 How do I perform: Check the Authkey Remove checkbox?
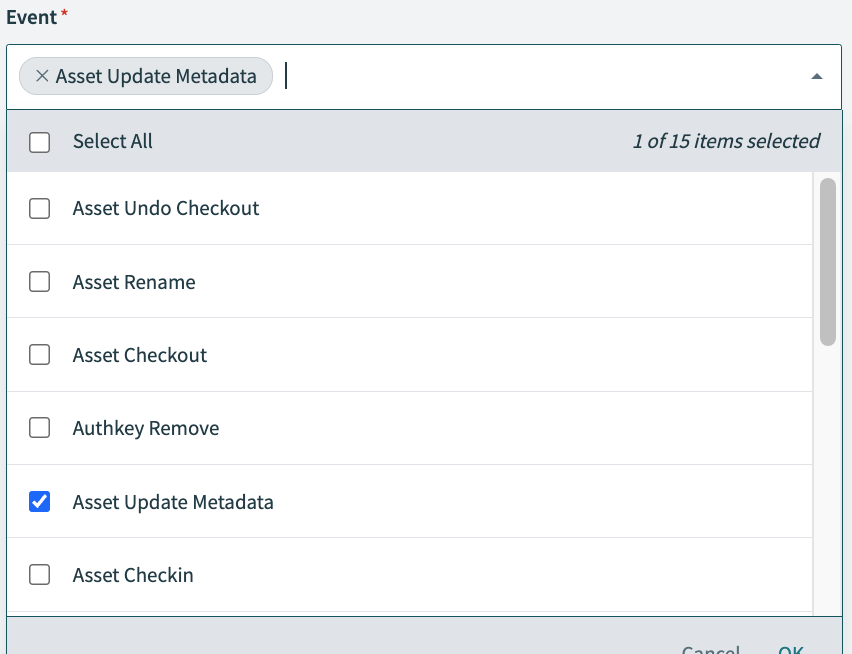(x=40, y=428)
